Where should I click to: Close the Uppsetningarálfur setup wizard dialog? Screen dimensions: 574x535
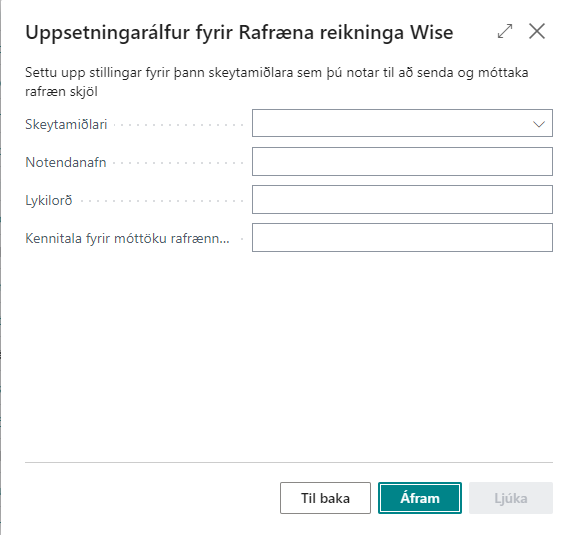point(537,31)
